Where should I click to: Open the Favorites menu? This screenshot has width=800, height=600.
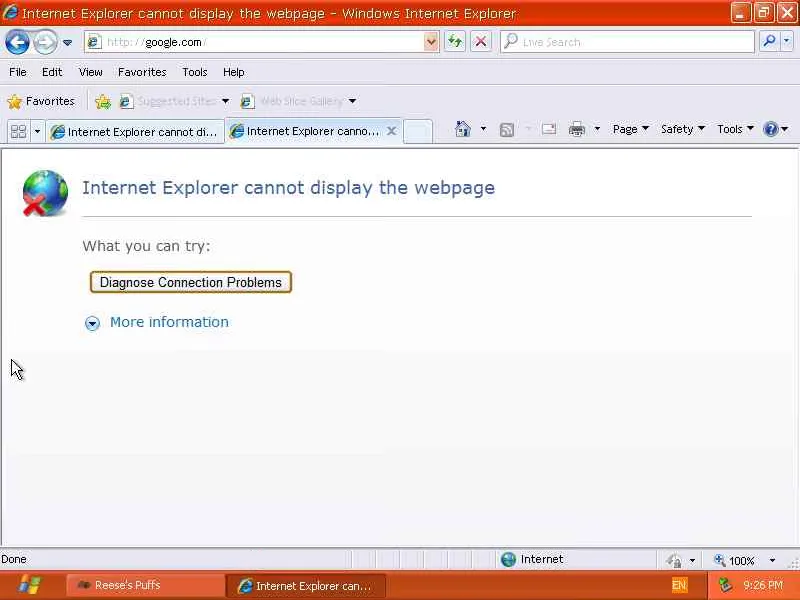click(142, 72)
